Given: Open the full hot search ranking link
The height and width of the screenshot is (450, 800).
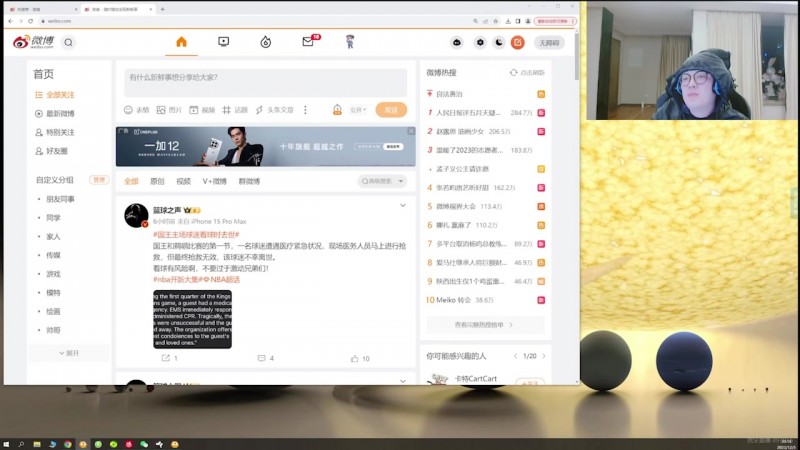Looking at the screenshot, I should (485, 325).
